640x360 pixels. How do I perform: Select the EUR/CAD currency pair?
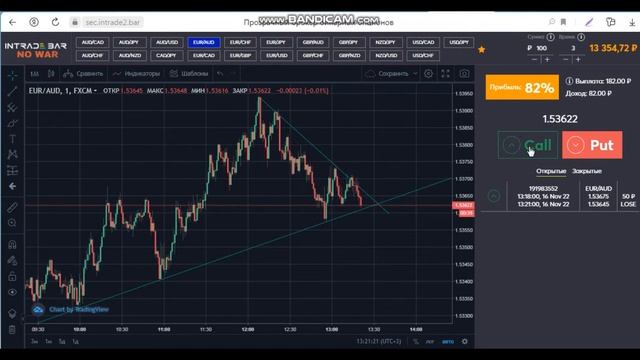click(x=204, y=56)
